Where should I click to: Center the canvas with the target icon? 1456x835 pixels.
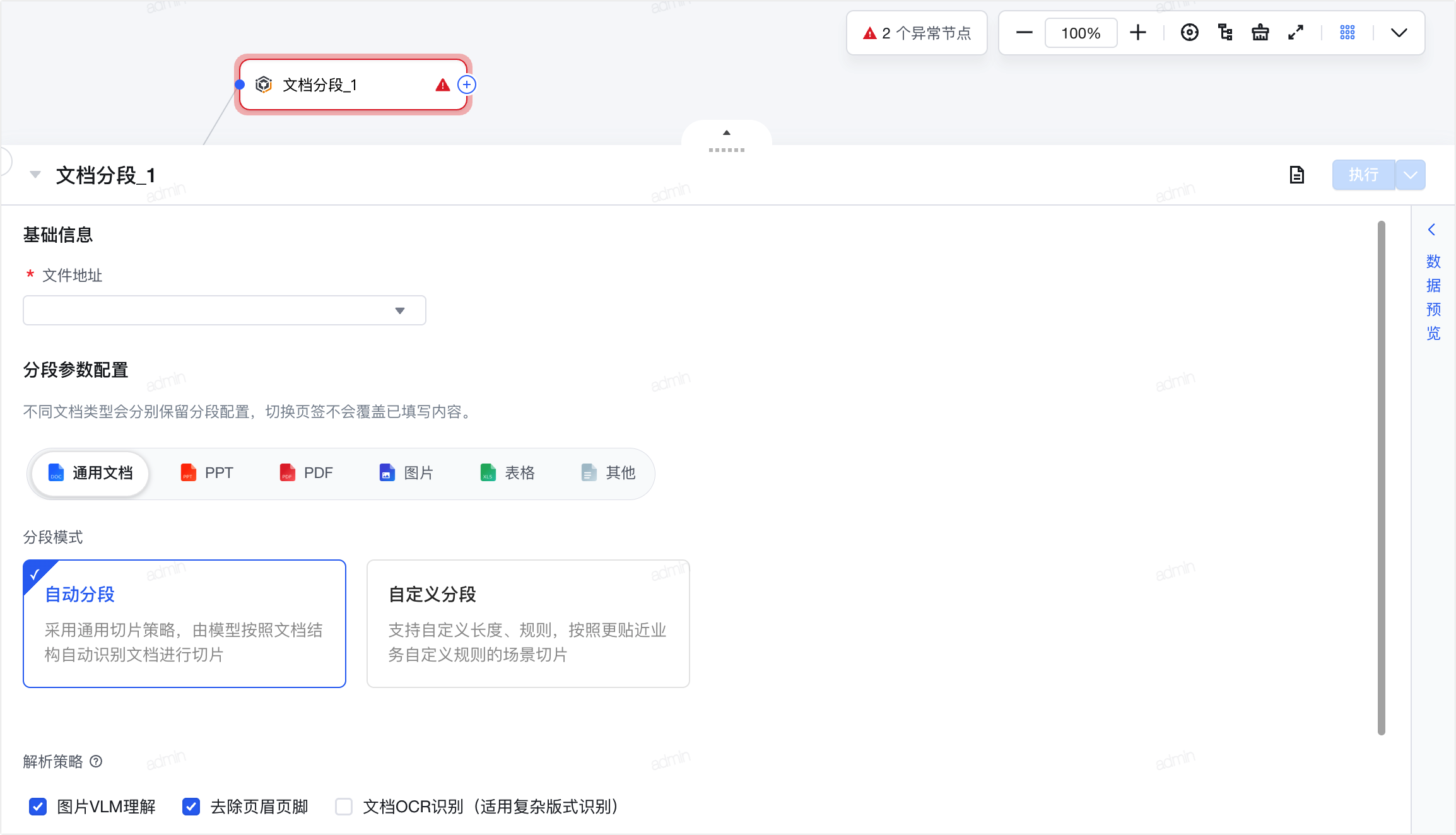tap(1189, 33)
